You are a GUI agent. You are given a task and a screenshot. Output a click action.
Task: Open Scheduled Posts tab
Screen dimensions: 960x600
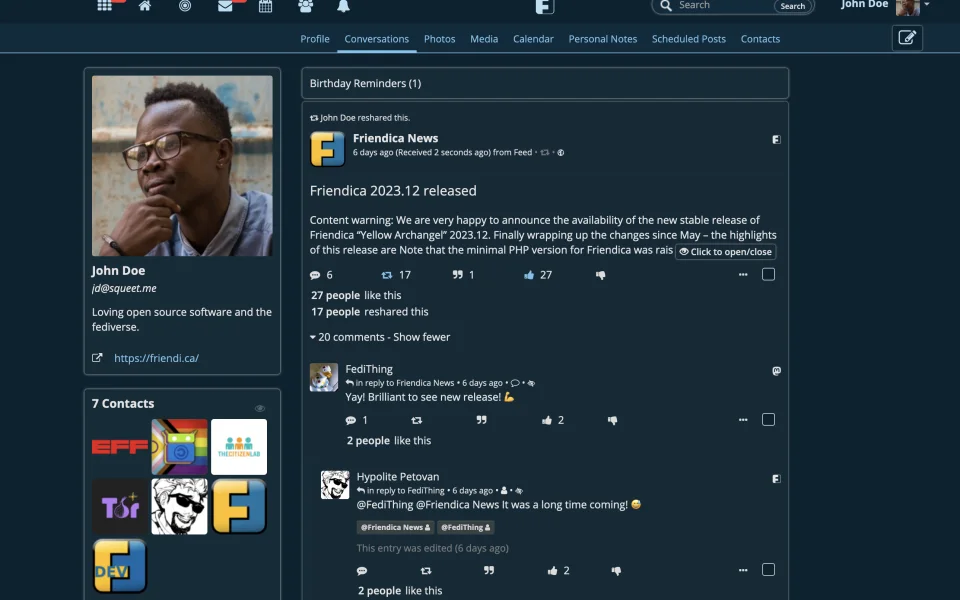click(689, 39)
